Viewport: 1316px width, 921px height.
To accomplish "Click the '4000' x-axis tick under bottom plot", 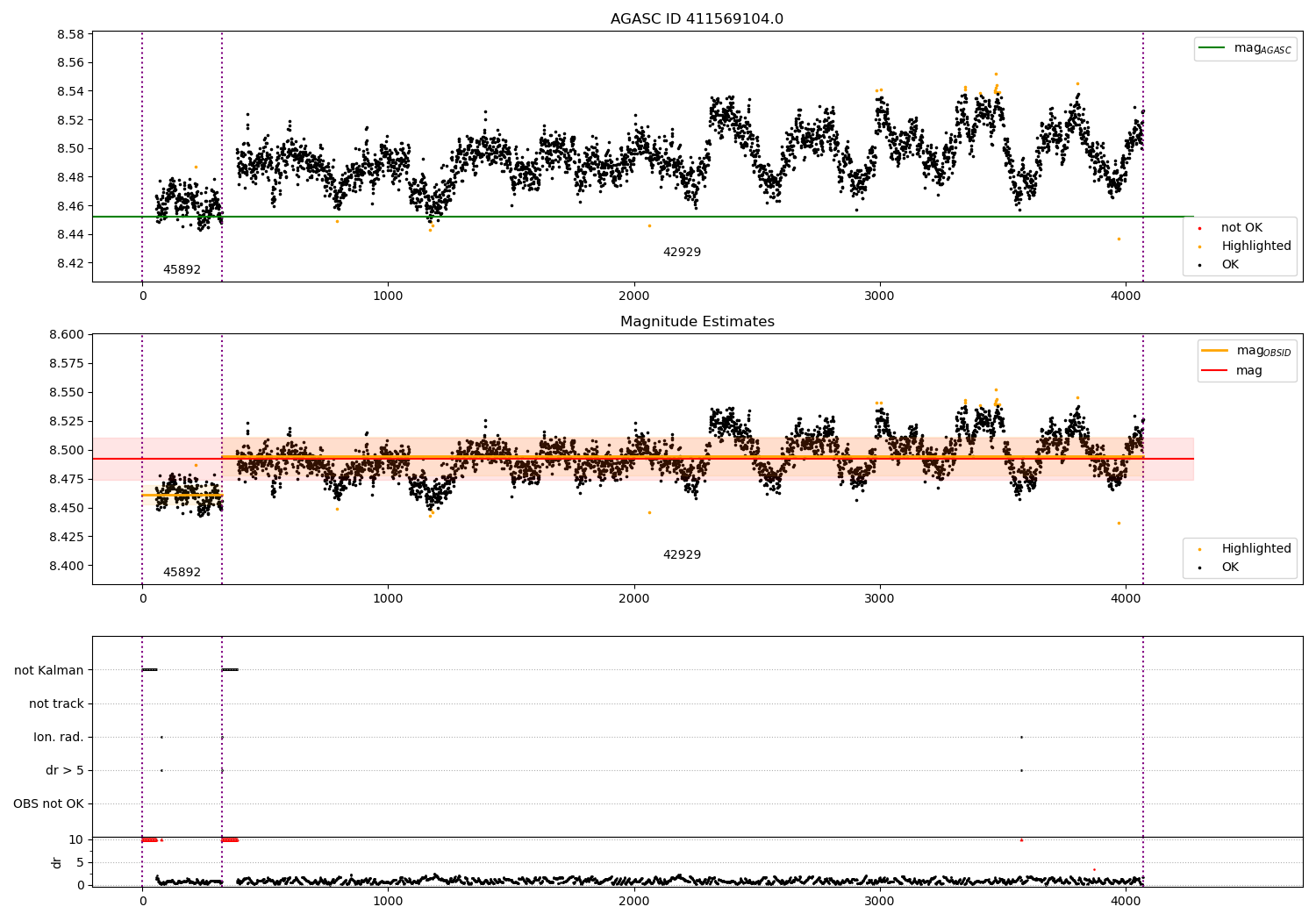I will pos(1126,902).
